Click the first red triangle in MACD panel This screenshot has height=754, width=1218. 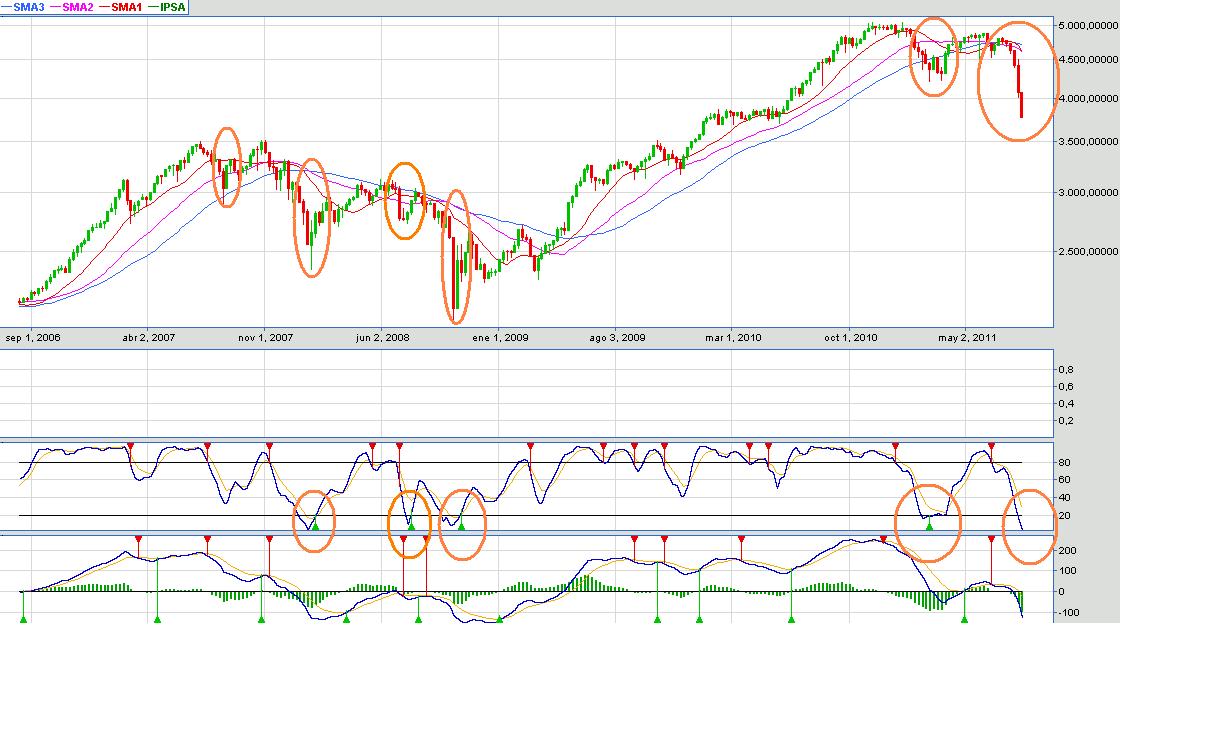[x=139, y=539]
